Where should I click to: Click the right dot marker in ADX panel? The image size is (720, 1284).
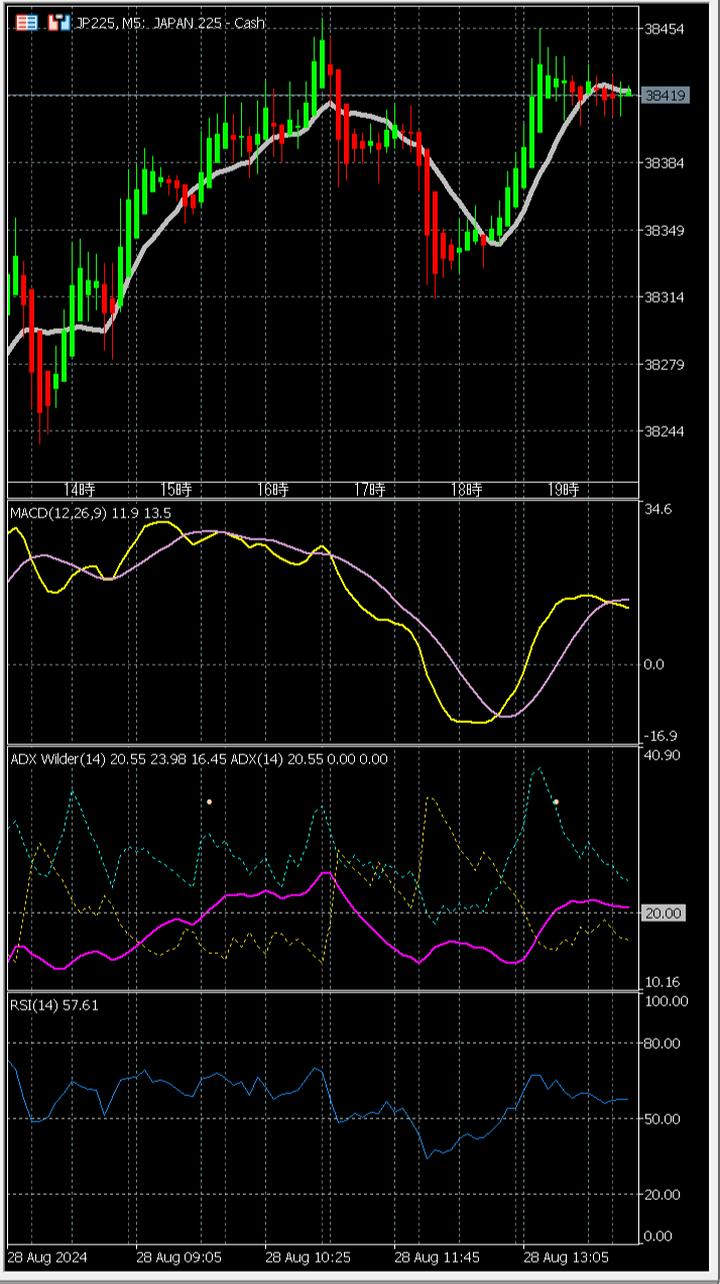556,802
